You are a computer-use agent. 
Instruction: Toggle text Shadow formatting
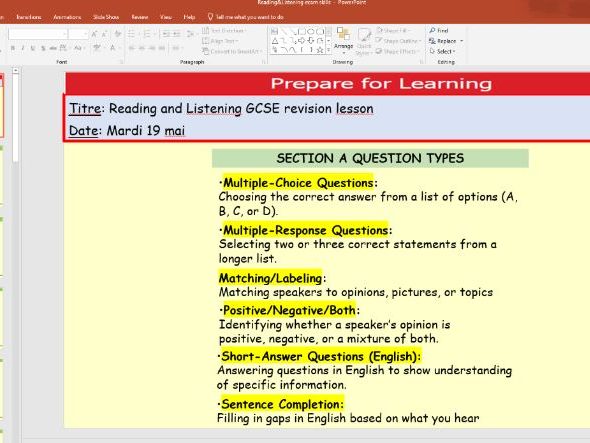43,48
